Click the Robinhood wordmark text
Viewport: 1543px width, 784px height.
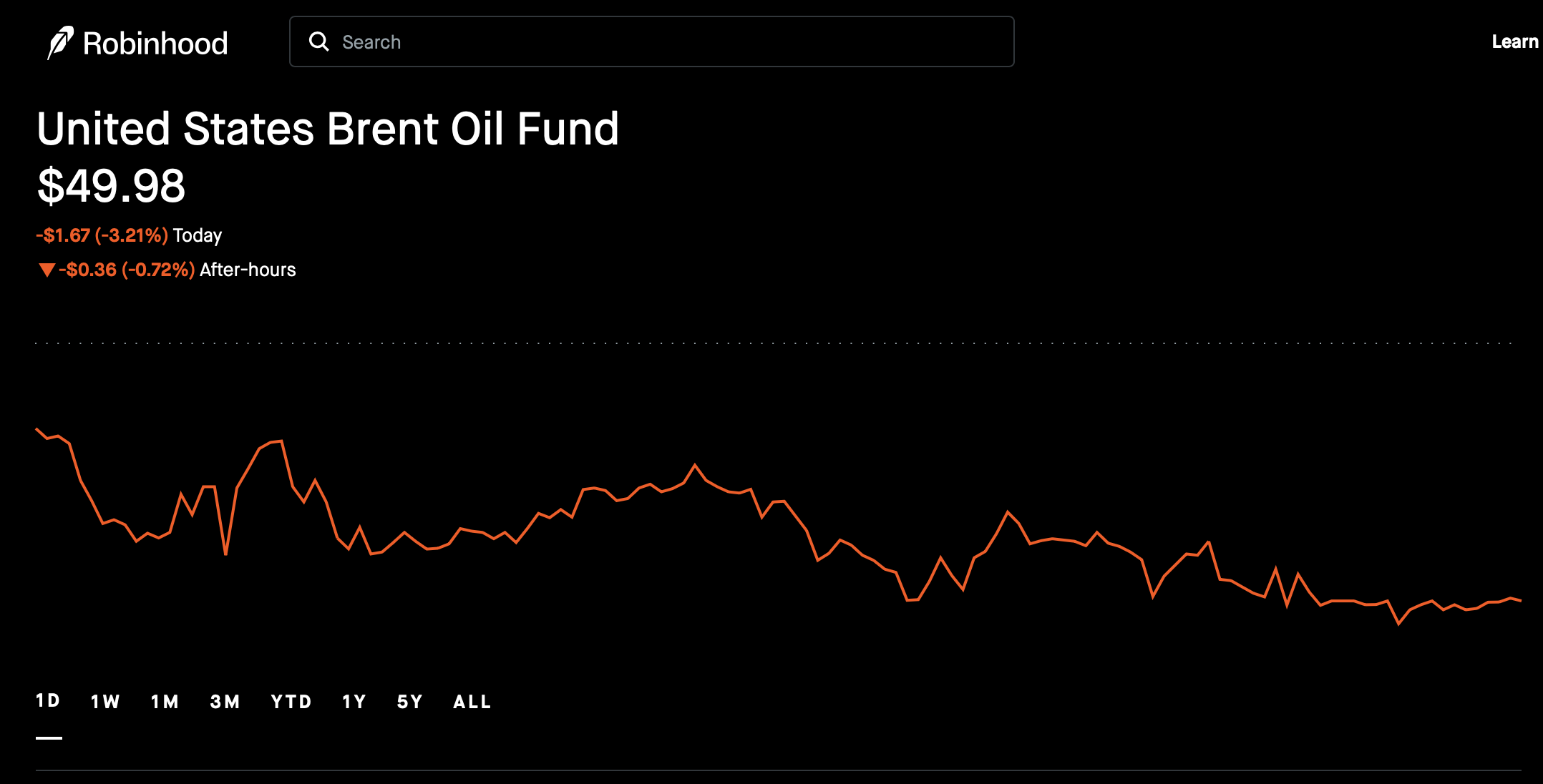155,44
